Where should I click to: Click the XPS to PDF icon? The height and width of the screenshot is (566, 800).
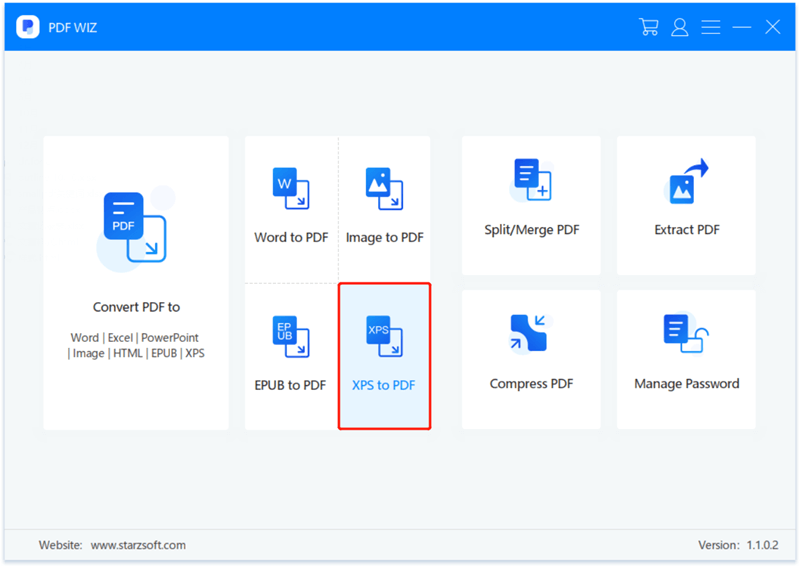[384, 336]
